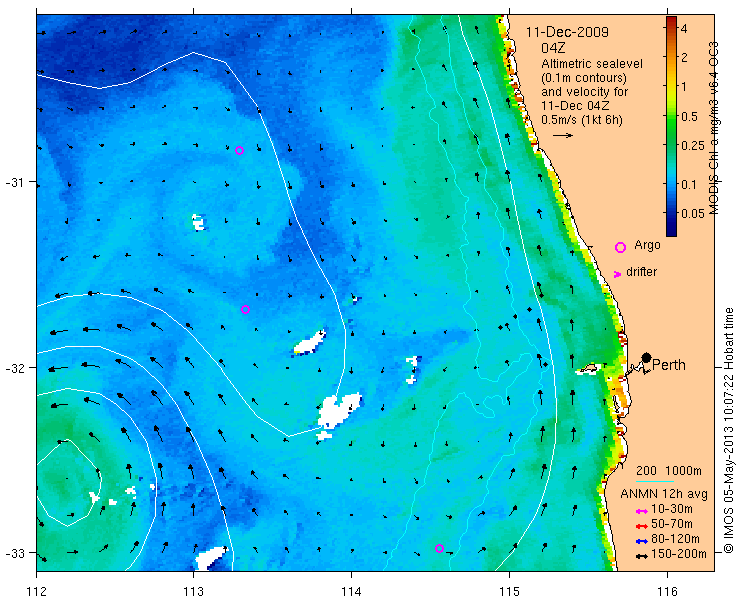This screenshot has width=740, height=600.
Task: Click the '150-200m' depth label
Action: pos(679,554)
